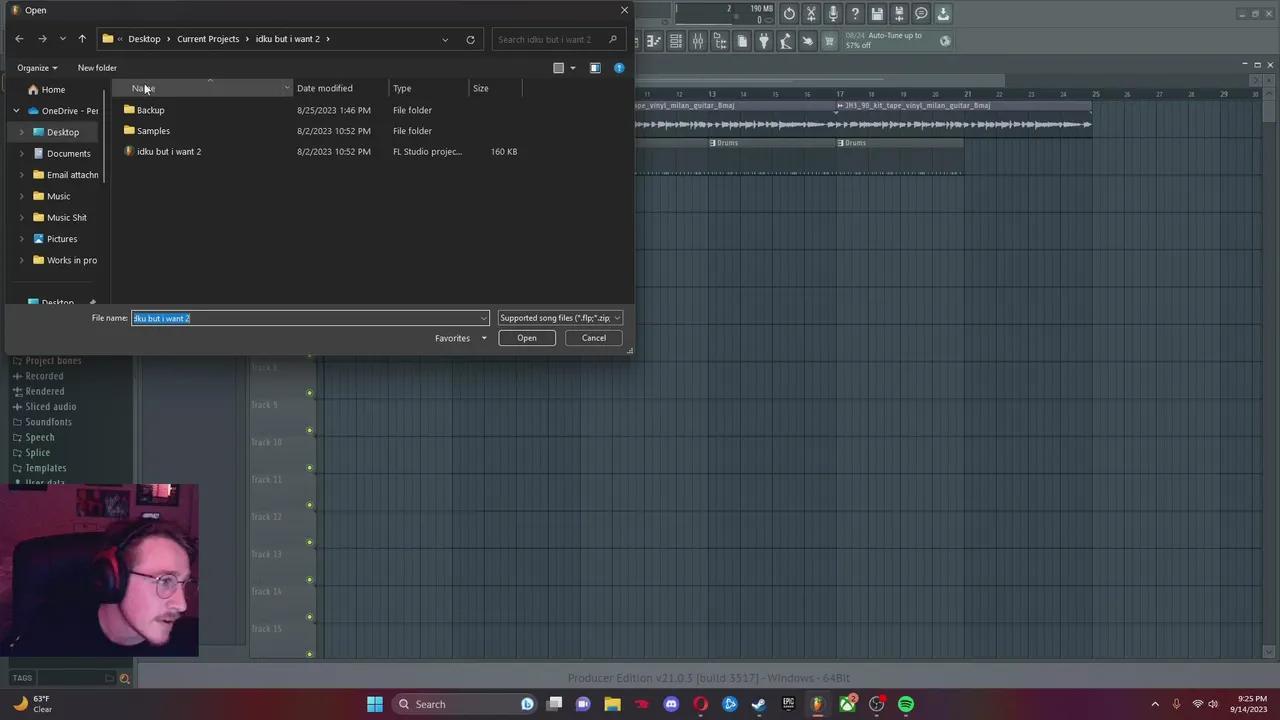This screenshot has height=720, width=1280.
Task: Toggle mute on Track 10 green dot
Action: pyautogui.click(x=310, y=468)
